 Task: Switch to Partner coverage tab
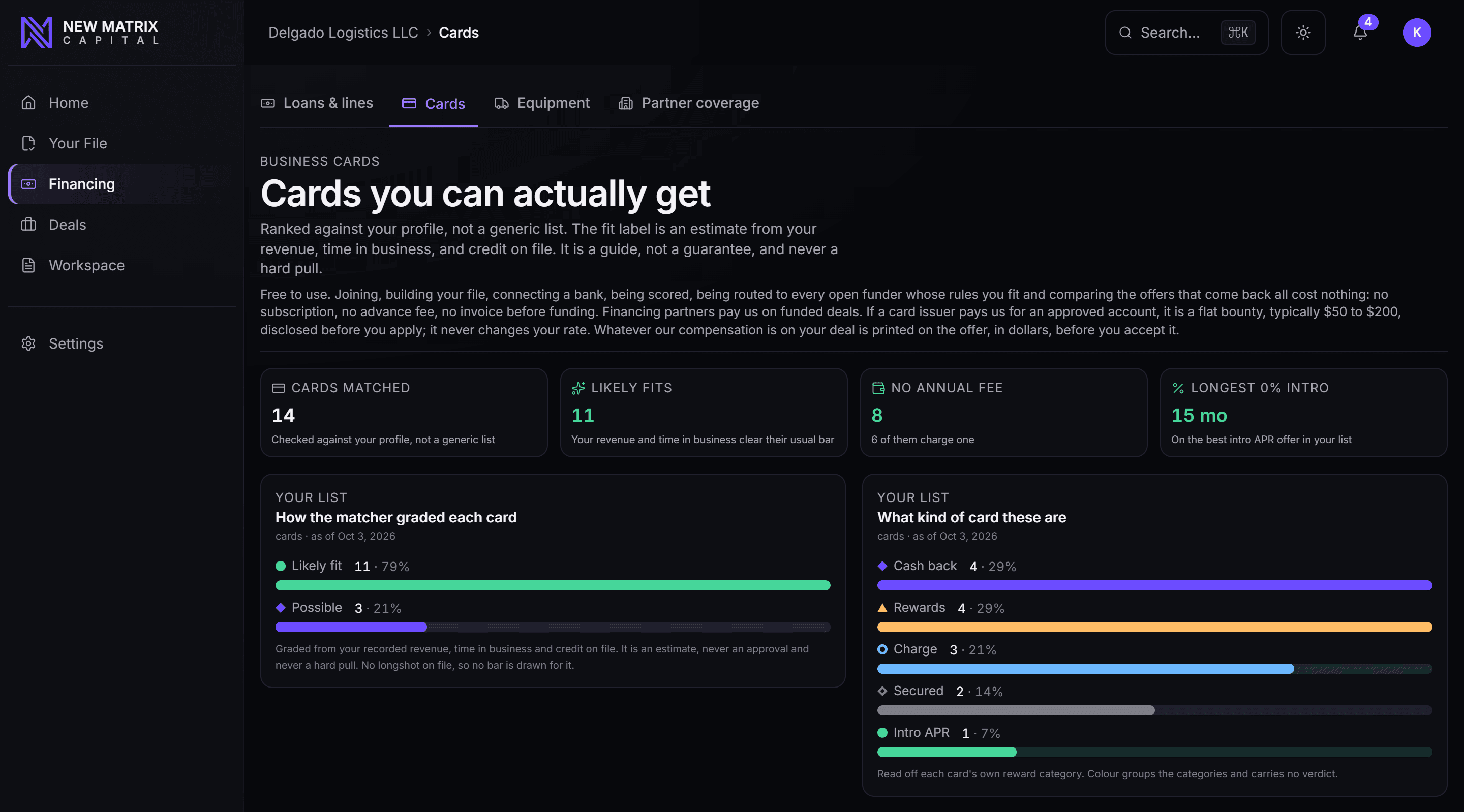[689, 103]
